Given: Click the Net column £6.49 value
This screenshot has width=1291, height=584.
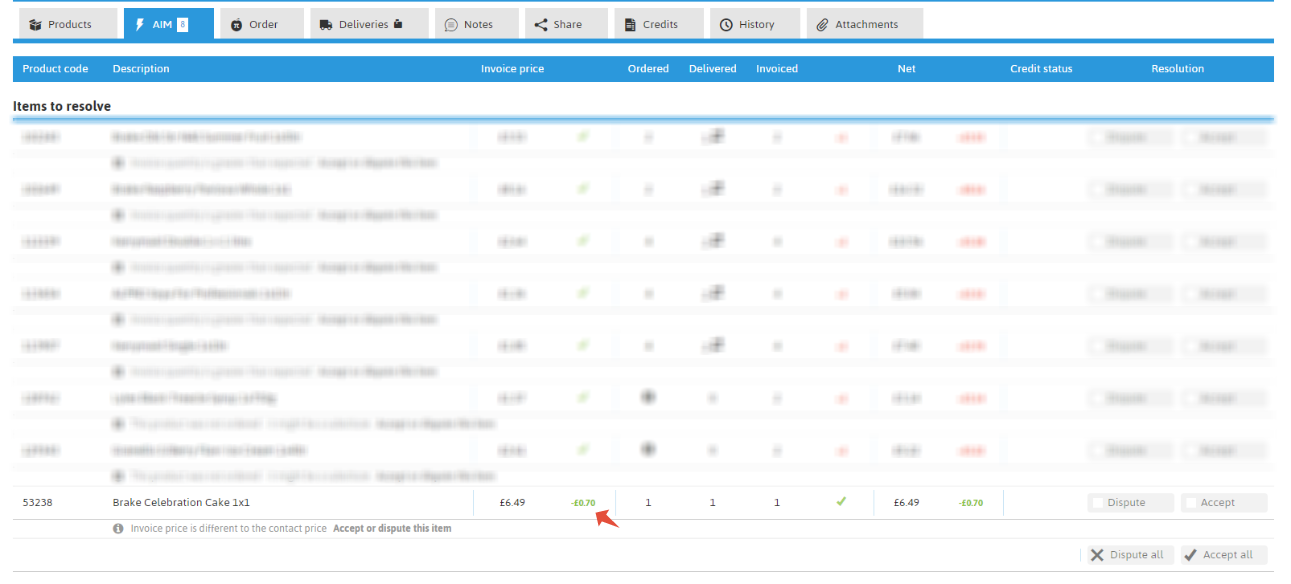Looking at the screenshot, I should point(906,503).
